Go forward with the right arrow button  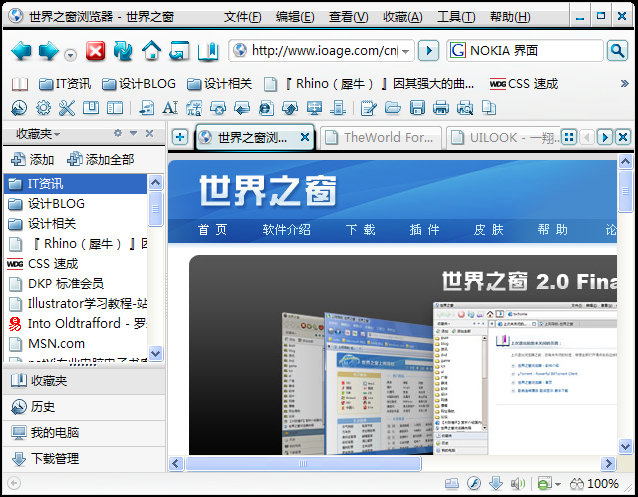48,51
